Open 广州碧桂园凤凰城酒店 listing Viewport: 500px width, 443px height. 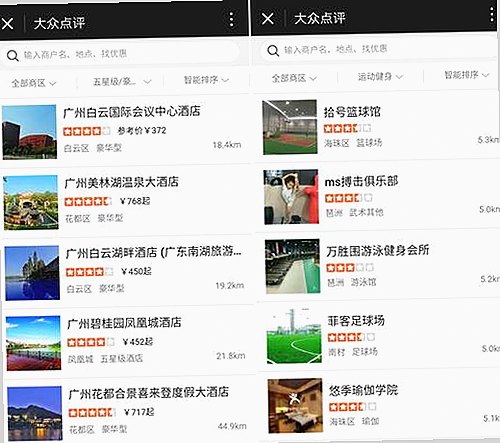(128, 342)
